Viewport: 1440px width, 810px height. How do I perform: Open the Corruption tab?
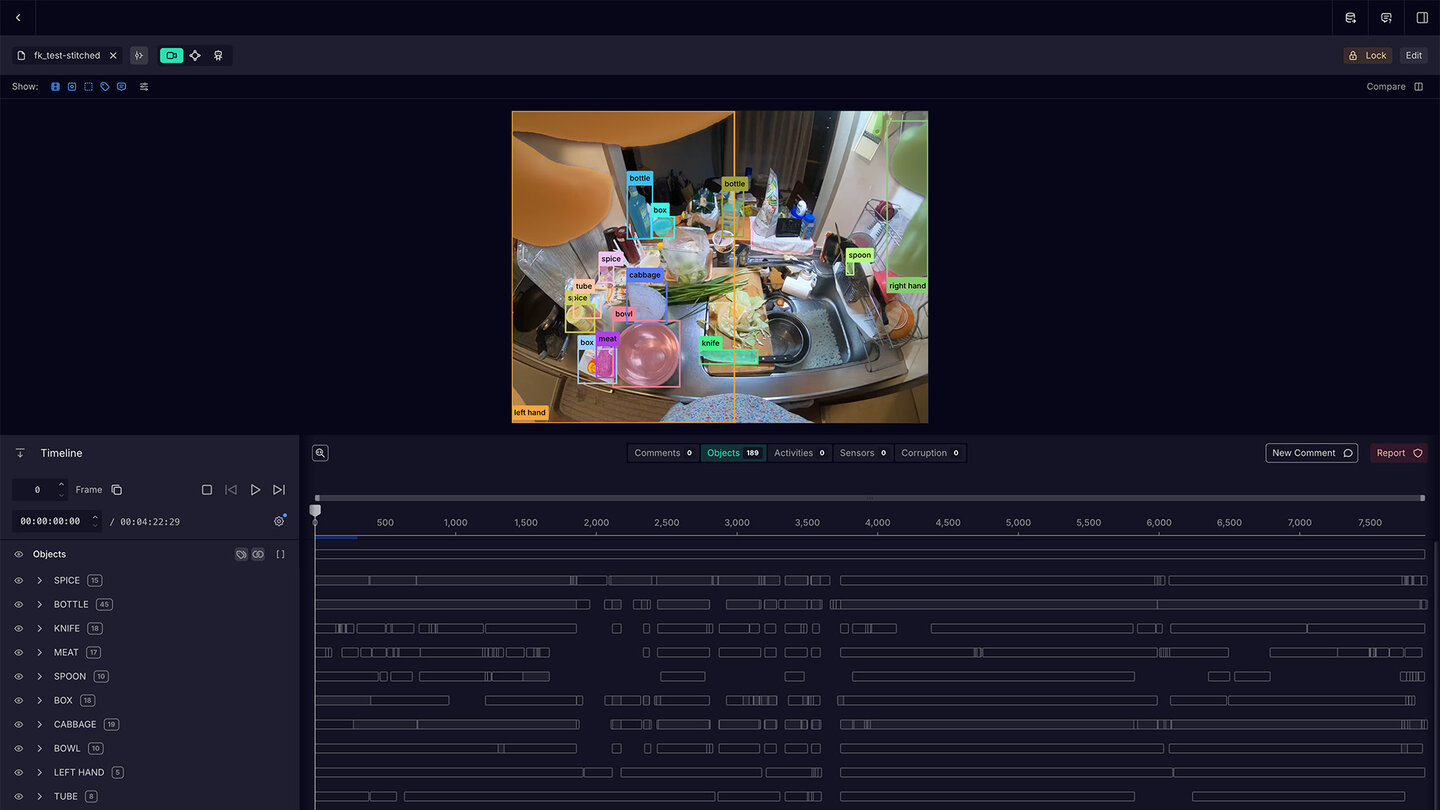tap(930, 453)
